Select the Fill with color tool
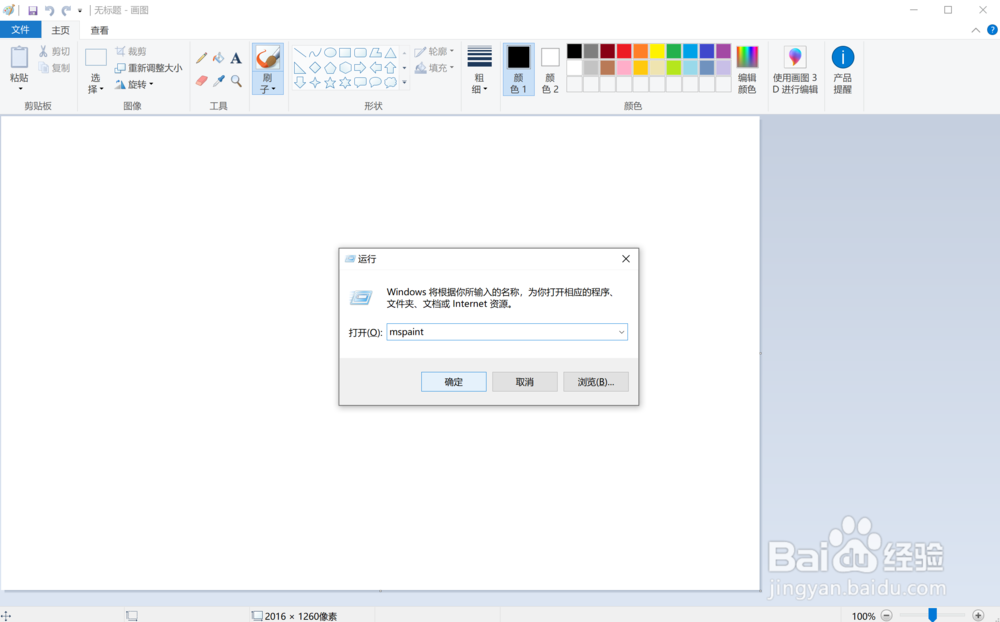The height and width of the screenshot is (622, 1000). click(217, 58)
